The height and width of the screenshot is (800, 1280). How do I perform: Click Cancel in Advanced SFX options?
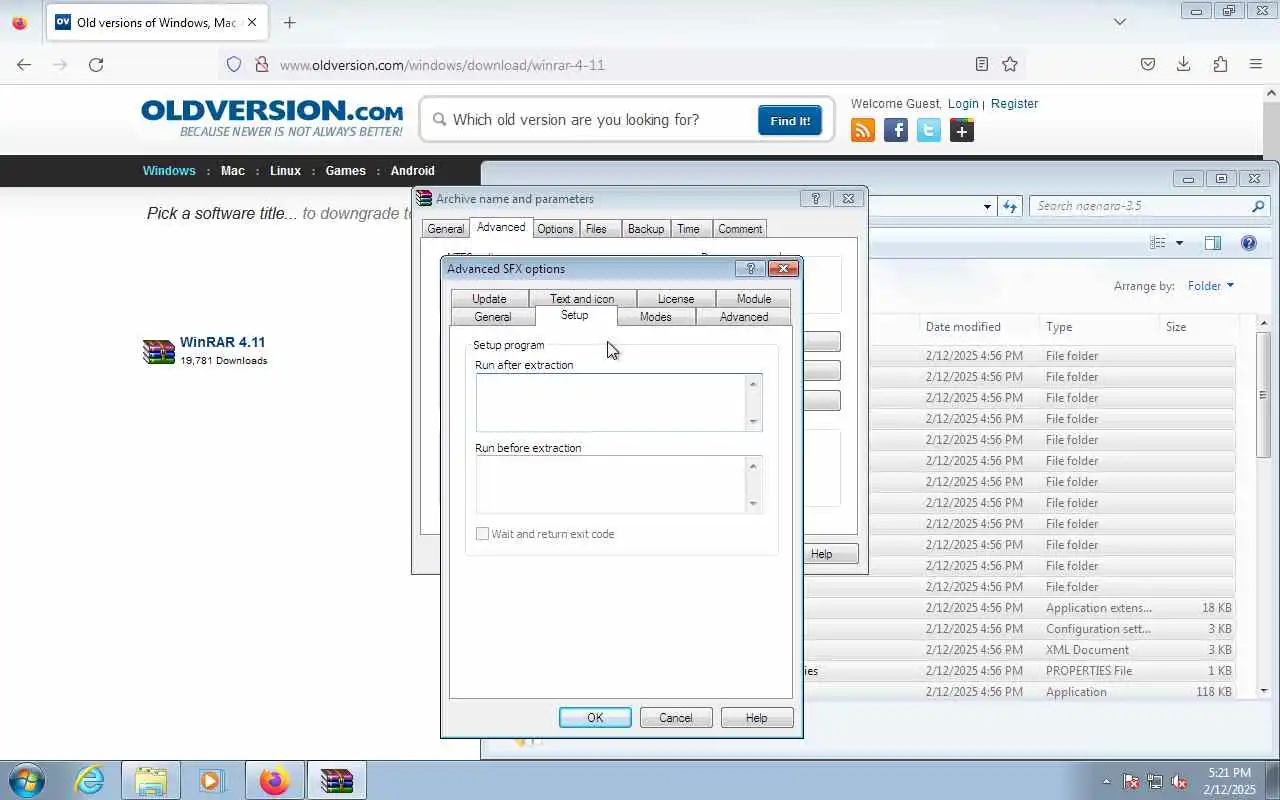676,718
